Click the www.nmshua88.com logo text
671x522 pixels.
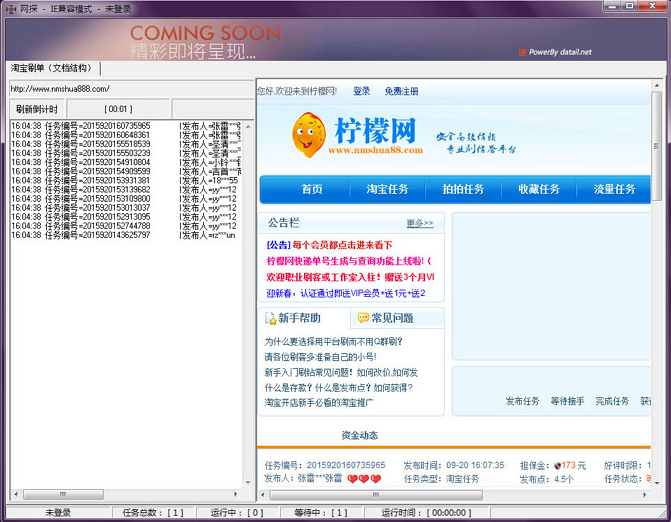[x=375, y=151]
